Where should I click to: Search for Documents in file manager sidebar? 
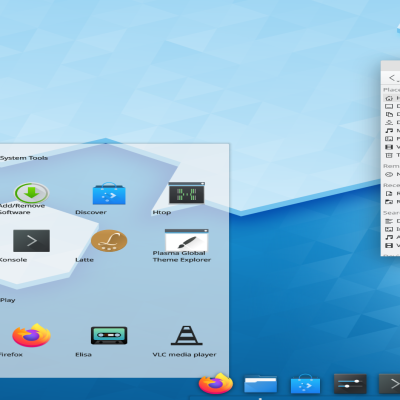[391, 221]
